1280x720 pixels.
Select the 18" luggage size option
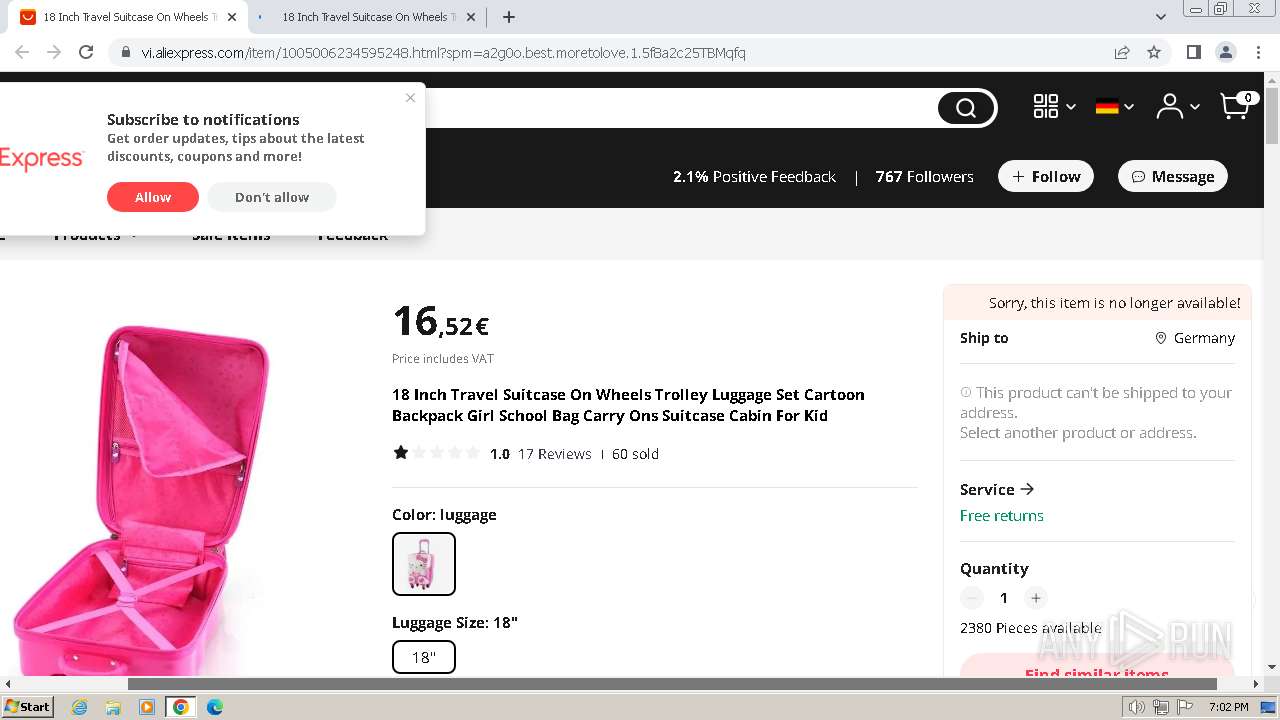[x=424, y=657]
